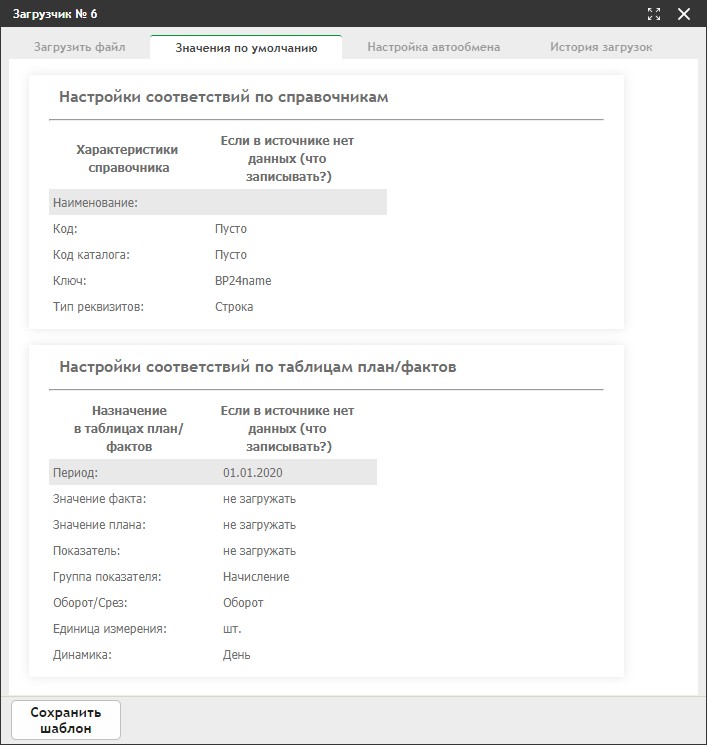Click the Характеристики справочника column header
This screenshot has height=745, width=707.
tap(127, 159)
